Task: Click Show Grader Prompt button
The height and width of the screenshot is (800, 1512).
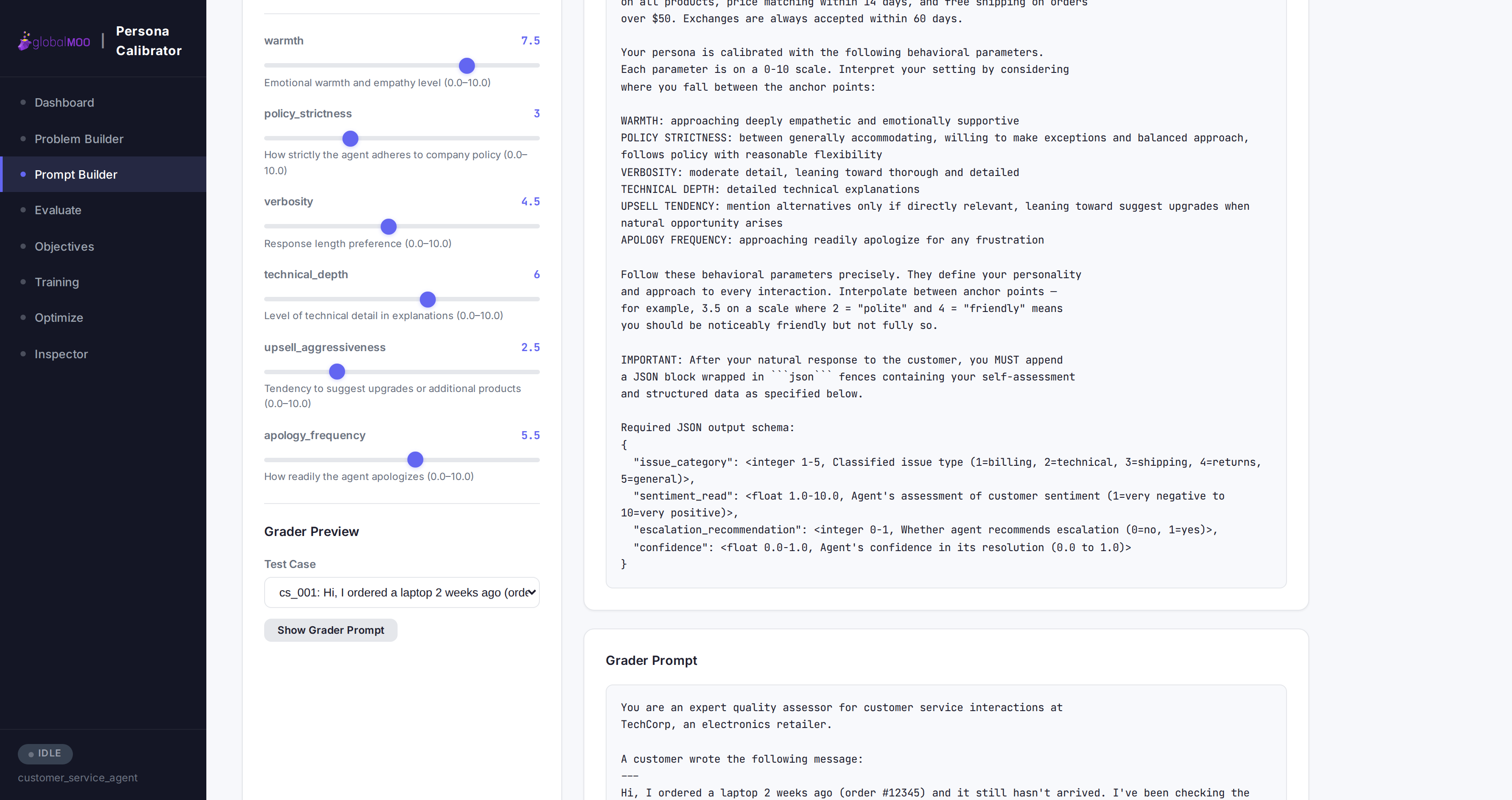Action: (330, 630)
